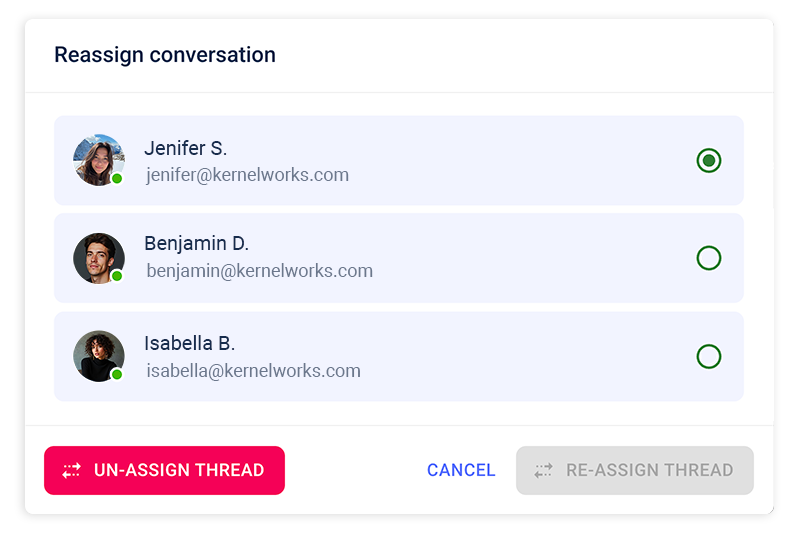Click the name Benjamin D.
The width and height of the screenshot is (795, 536).
point(197,243)
